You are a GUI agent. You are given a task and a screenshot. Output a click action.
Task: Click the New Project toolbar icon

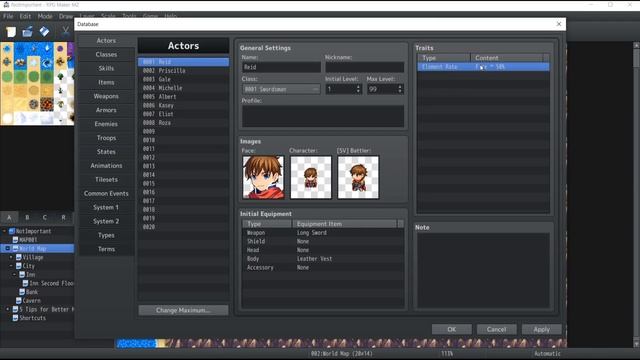(x=11, y=31)
